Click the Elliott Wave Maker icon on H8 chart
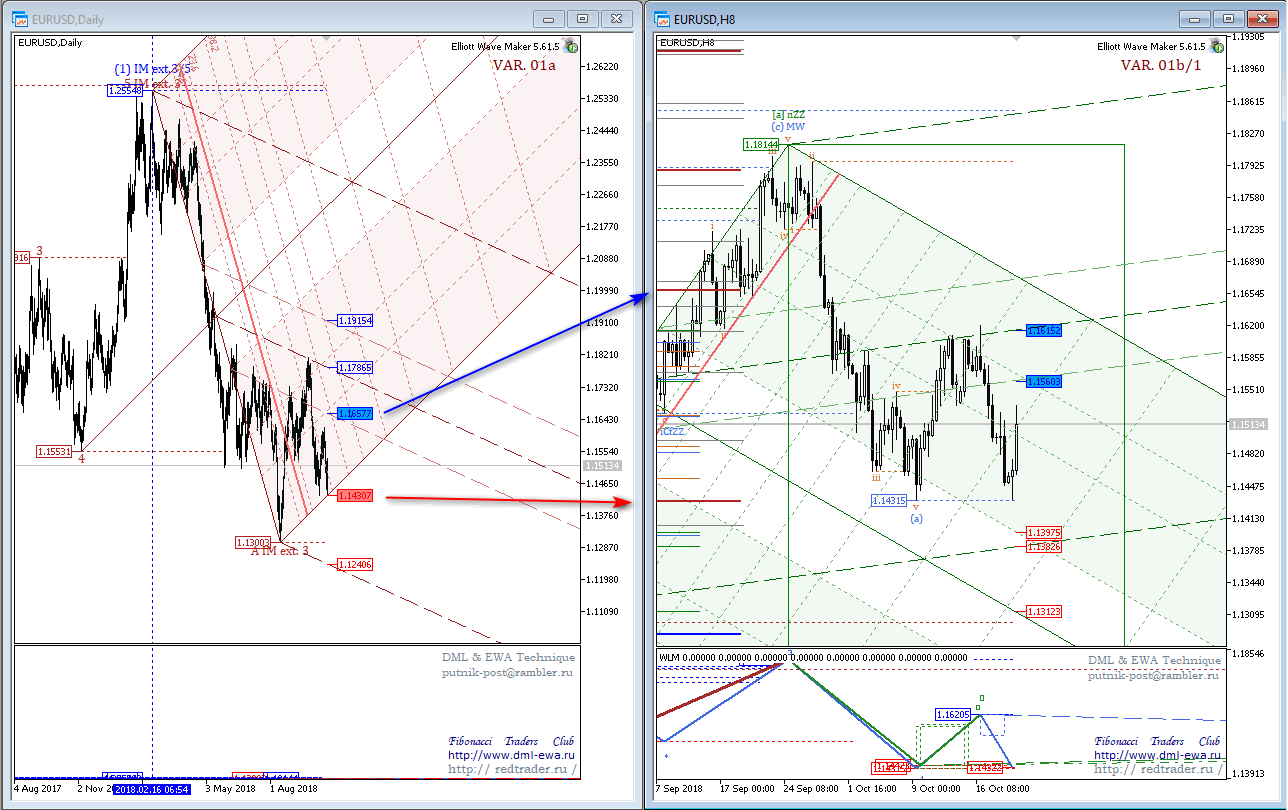The width and height of the screenshot is (1288, 810). click(x=1215, y=46)
